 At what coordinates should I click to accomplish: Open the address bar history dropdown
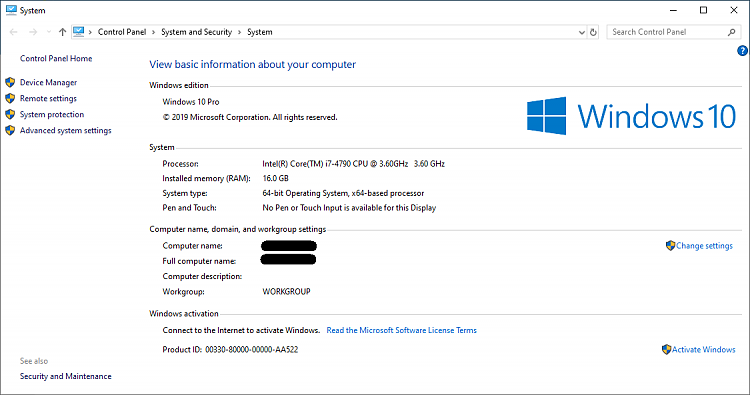tap(582, 32)
